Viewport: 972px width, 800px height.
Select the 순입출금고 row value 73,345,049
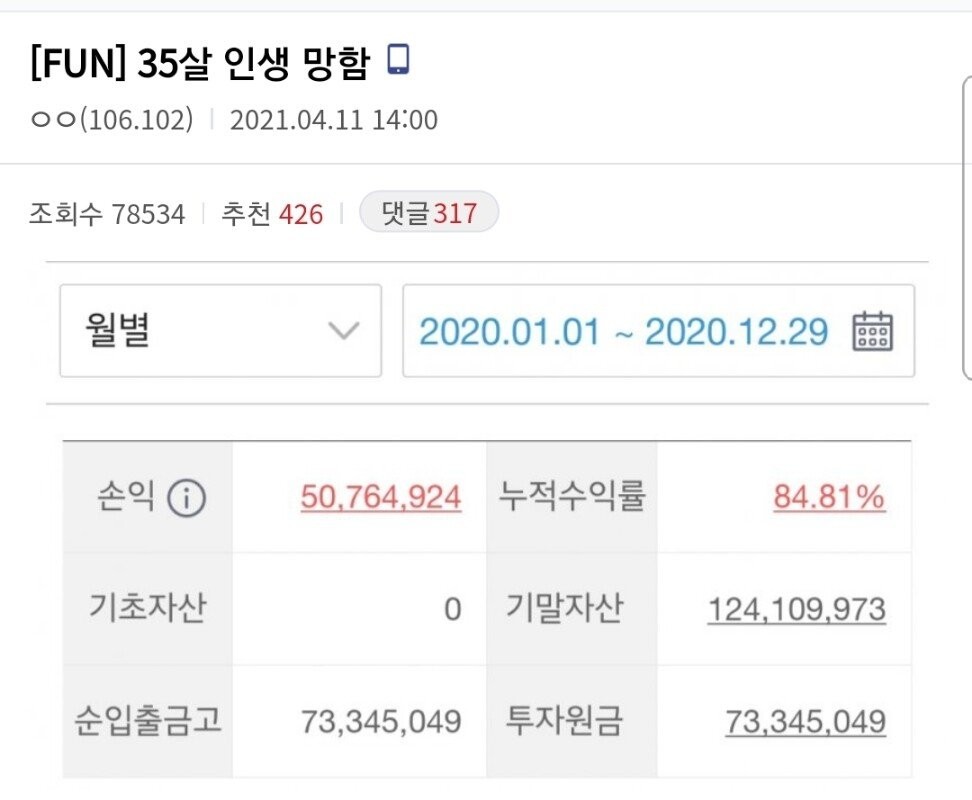click(x=381, y=721)
